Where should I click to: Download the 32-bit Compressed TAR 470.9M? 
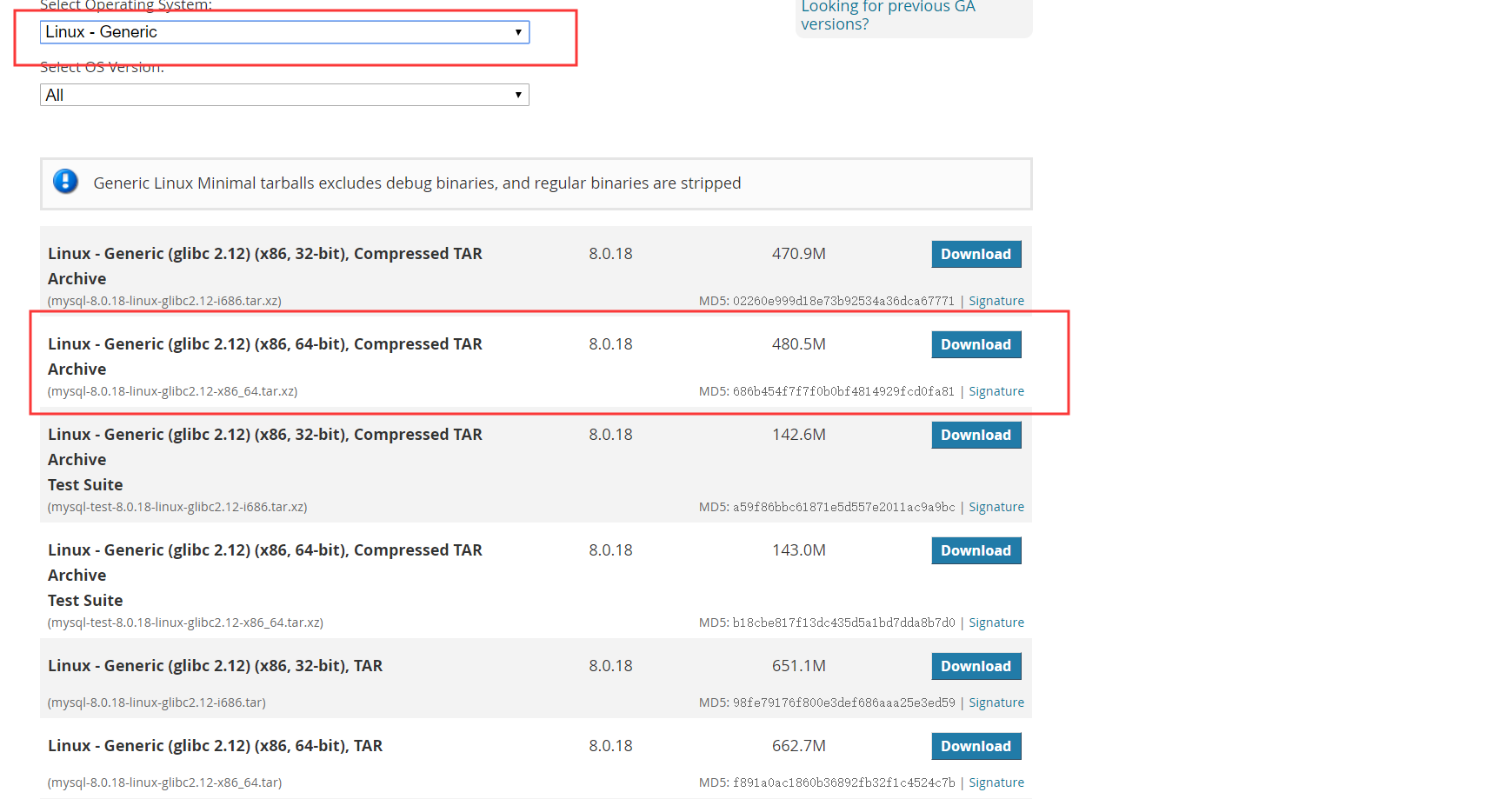[x=976, y=254]
